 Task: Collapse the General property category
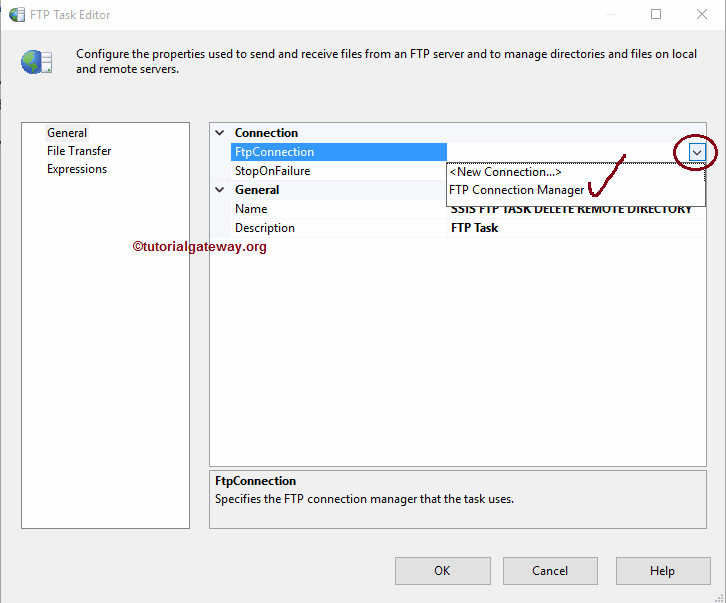[220, 190]
